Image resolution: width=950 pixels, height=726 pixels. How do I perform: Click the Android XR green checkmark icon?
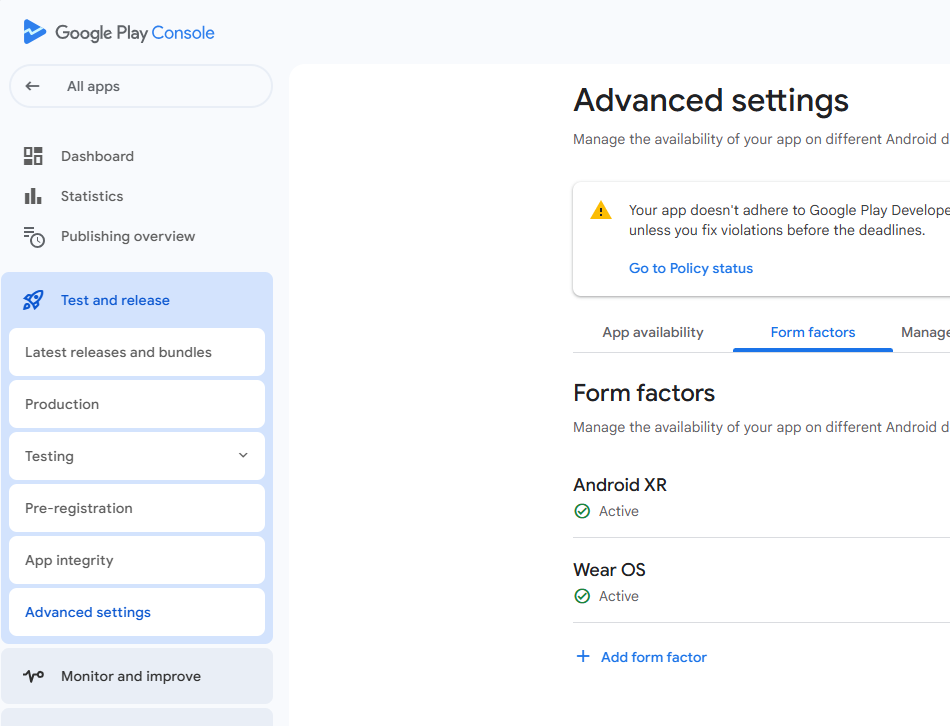tap(582, 511)
